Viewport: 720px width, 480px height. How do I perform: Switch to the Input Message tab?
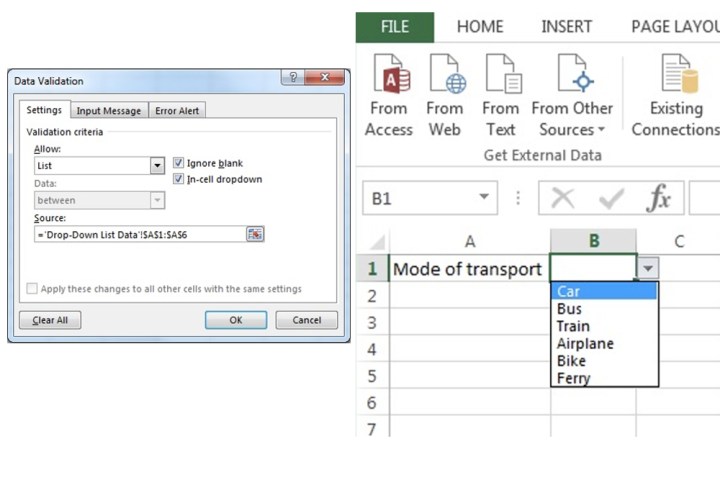(109, 111)
